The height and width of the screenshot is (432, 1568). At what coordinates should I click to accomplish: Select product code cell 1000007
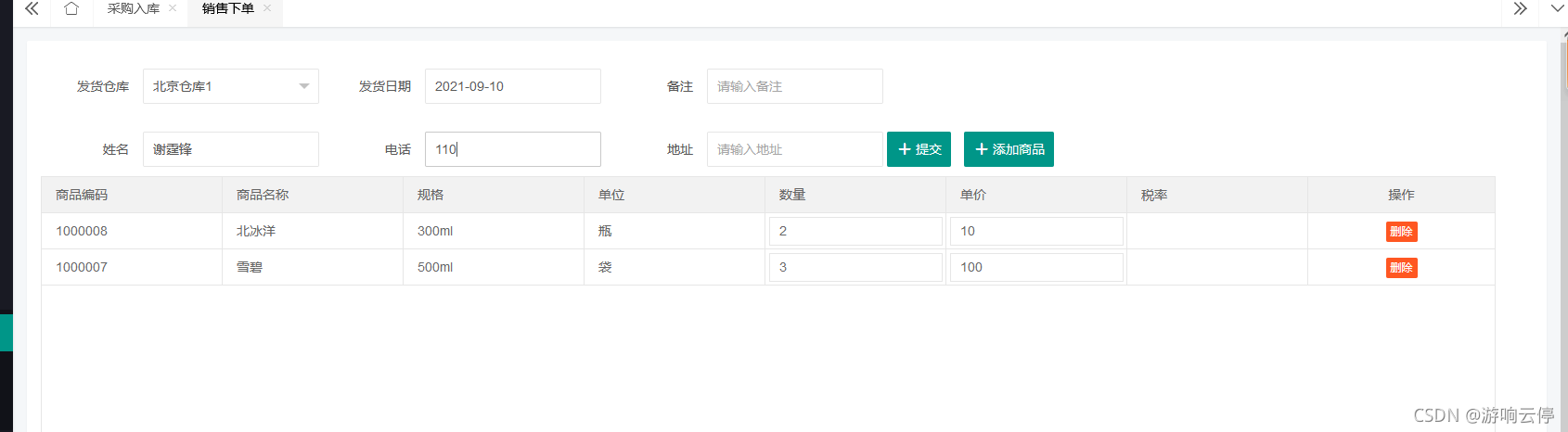pos(132,267)
